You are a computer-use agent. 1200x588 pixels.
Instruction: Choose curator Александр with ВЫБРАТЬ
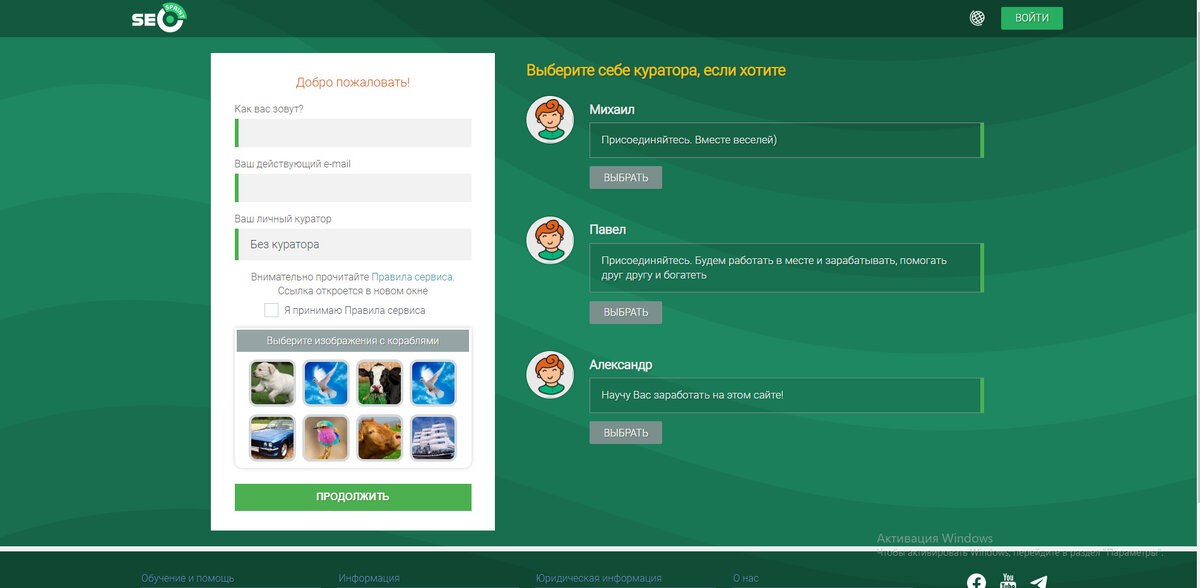[x=626, y=433]
